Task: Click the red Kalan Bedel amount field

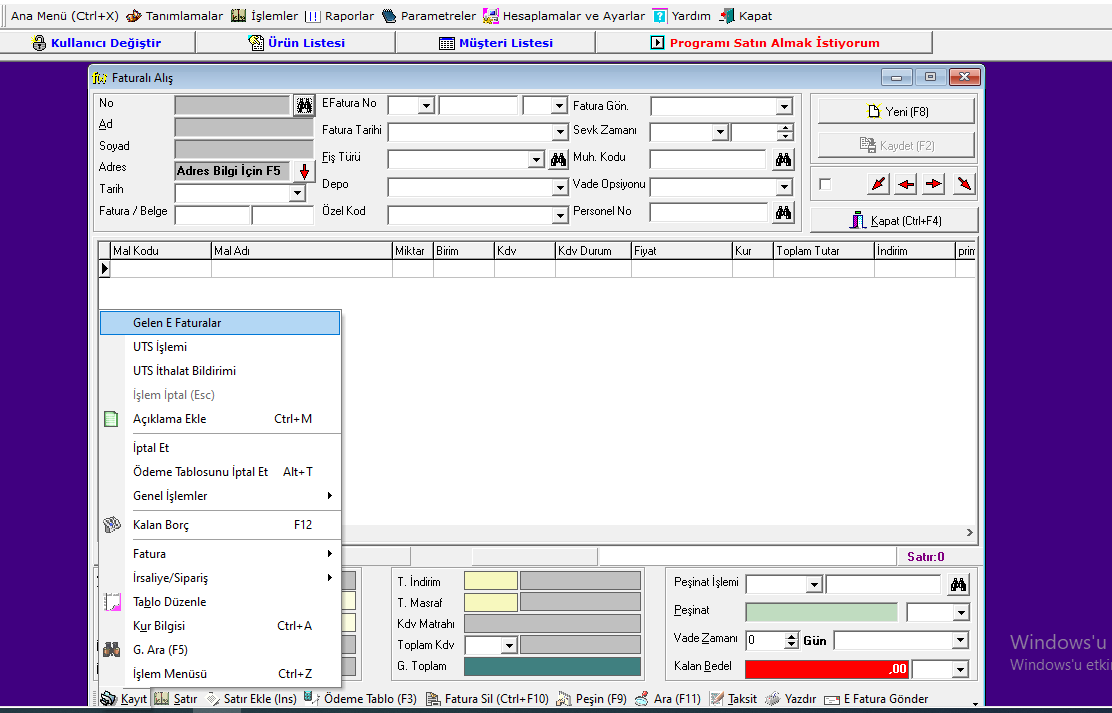Action: [827, 669]
